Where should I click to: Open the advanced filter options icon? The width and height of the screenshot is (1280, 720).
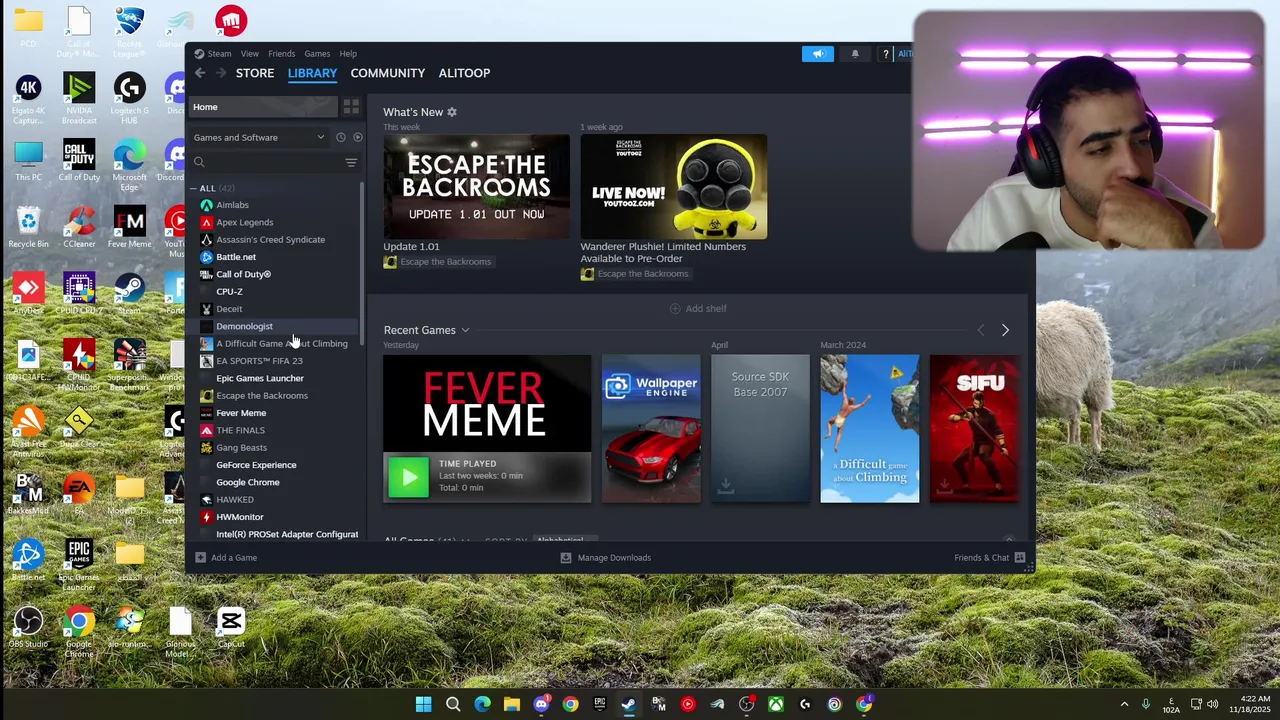click(x=351, y=162)
